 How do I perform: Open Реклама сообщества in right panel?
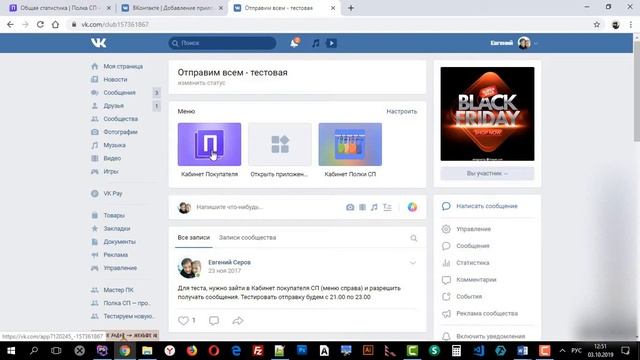[x=487, y=313]
